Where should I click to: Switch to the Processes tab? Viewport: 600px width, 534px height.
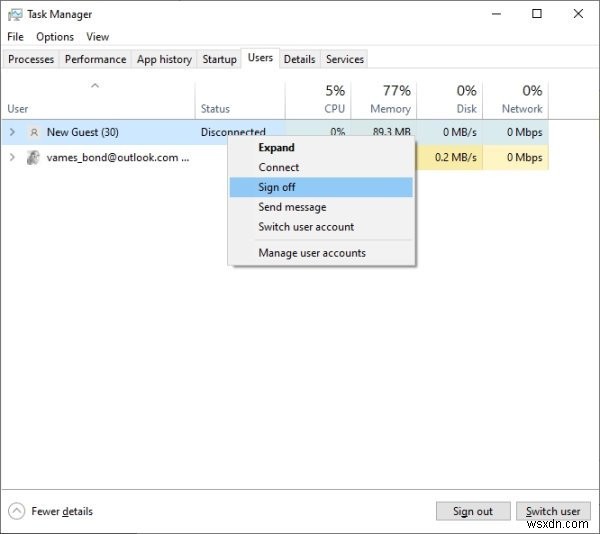[31, 59]
